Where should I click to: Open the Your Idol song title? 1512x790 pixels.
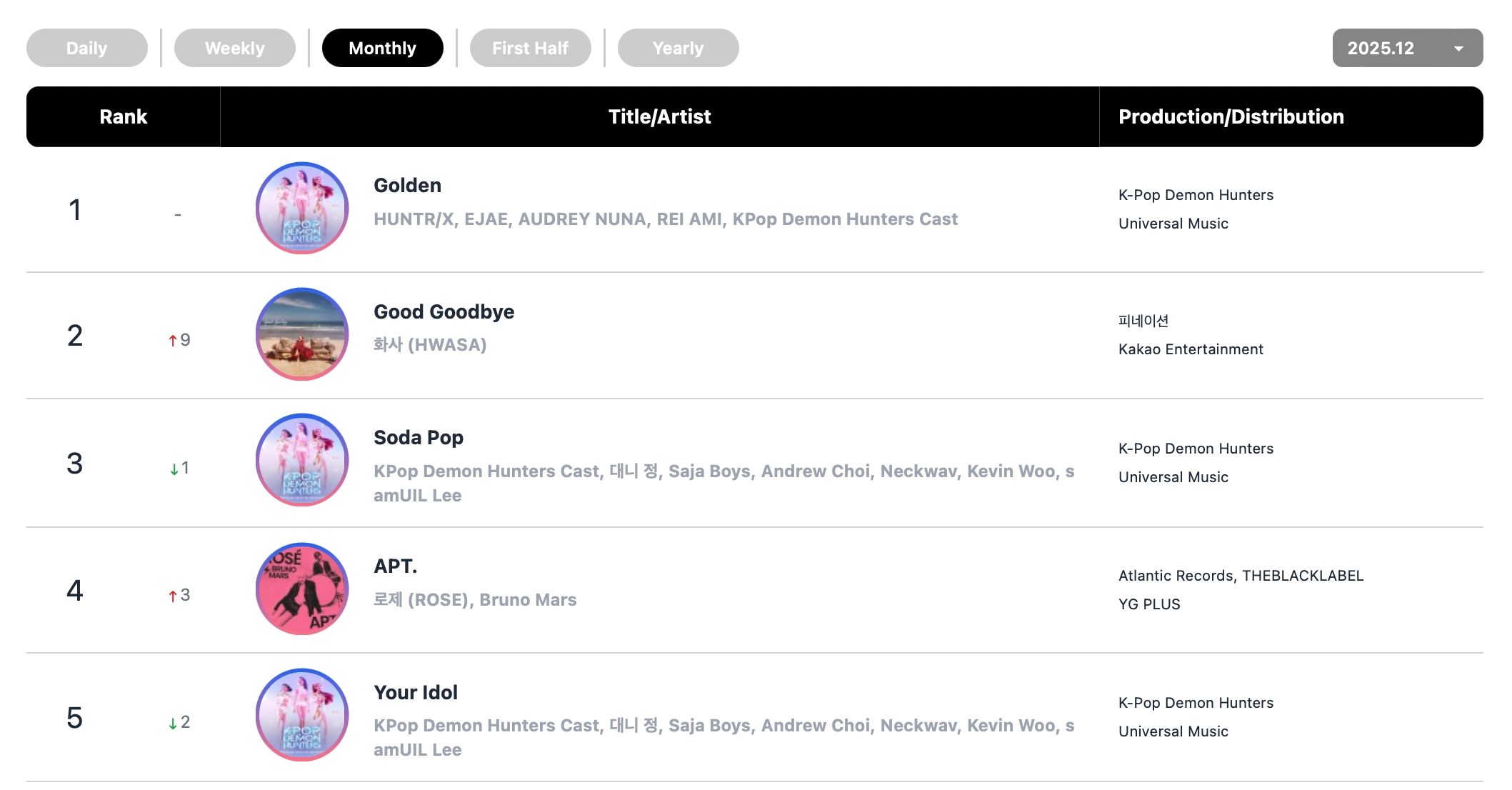coord(416,693)
